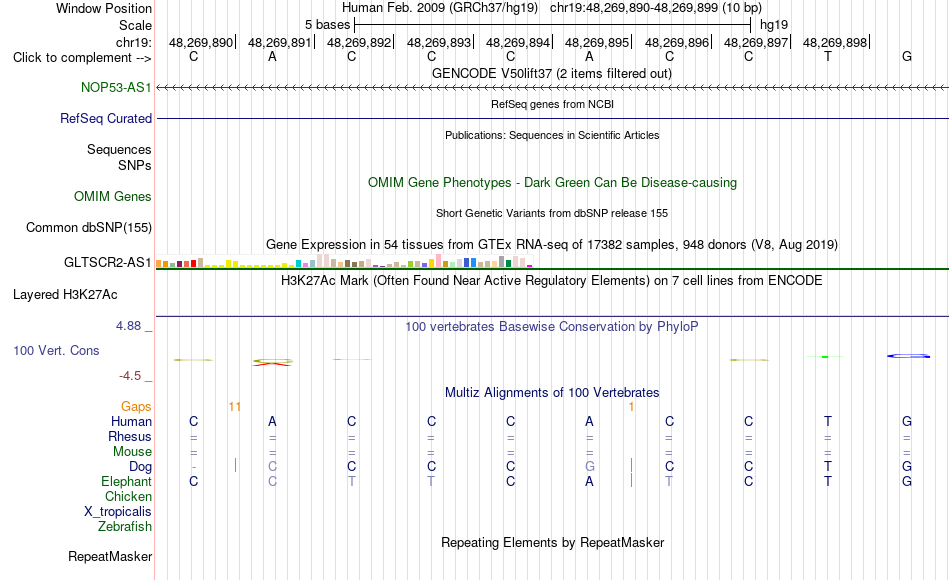Click the NOP53-AS1 gene label
The image size is (950, 580).
tap(116, 87)
